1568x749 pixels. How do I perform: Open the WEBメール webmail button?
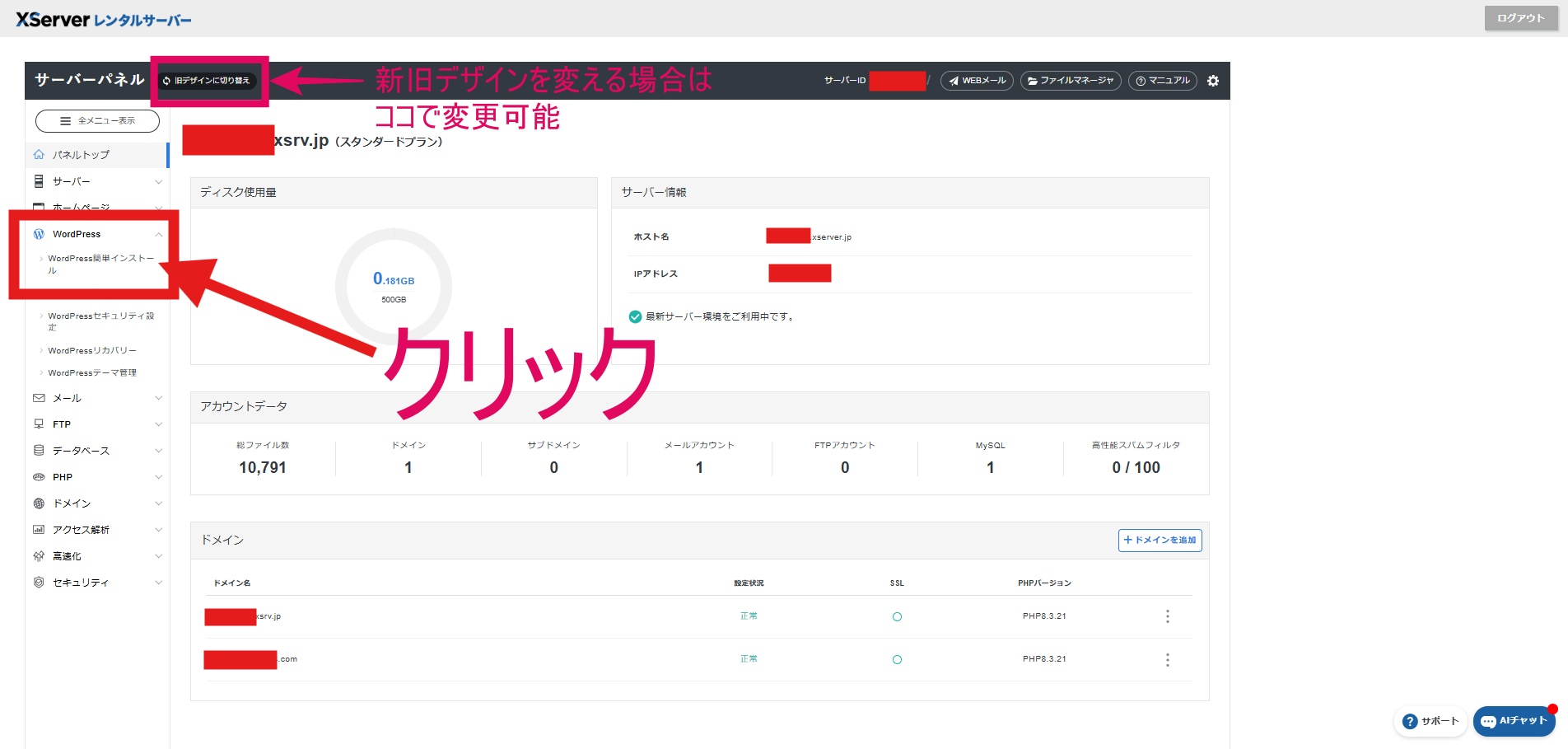977,81
